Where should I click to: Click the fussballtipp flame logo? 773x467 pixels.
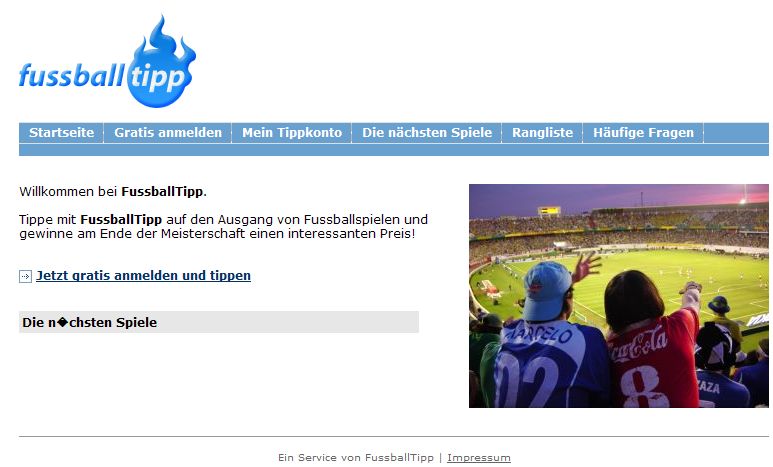pos(107,61)
